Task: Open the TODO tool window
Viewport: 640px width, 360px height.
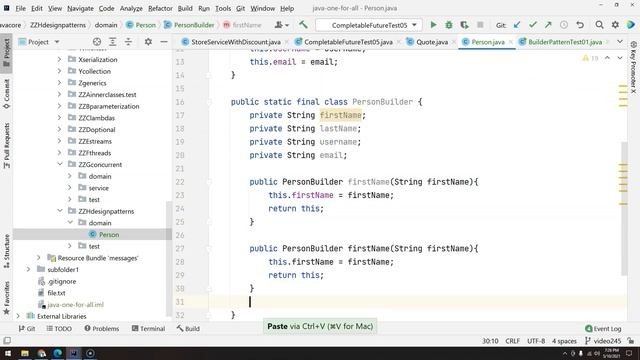Action: 59,329
